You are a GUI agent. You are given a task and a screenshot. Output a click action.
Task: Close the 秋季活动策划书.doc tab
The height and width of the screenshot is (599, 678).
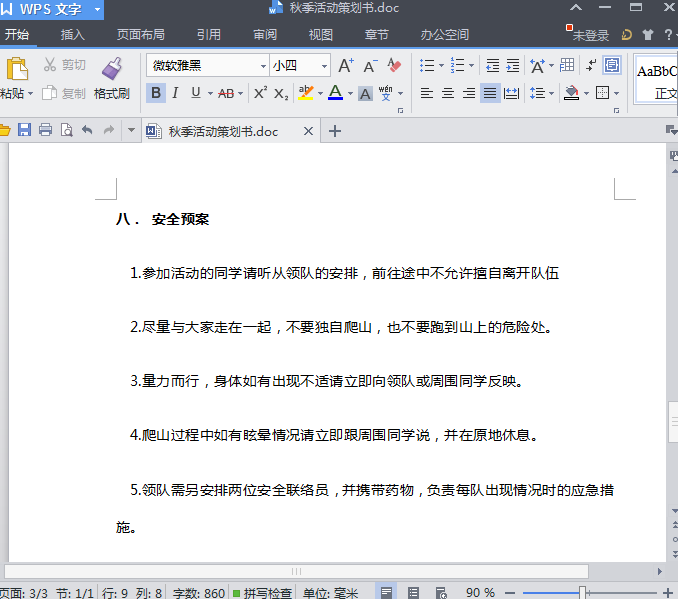[x=308, y=131]
